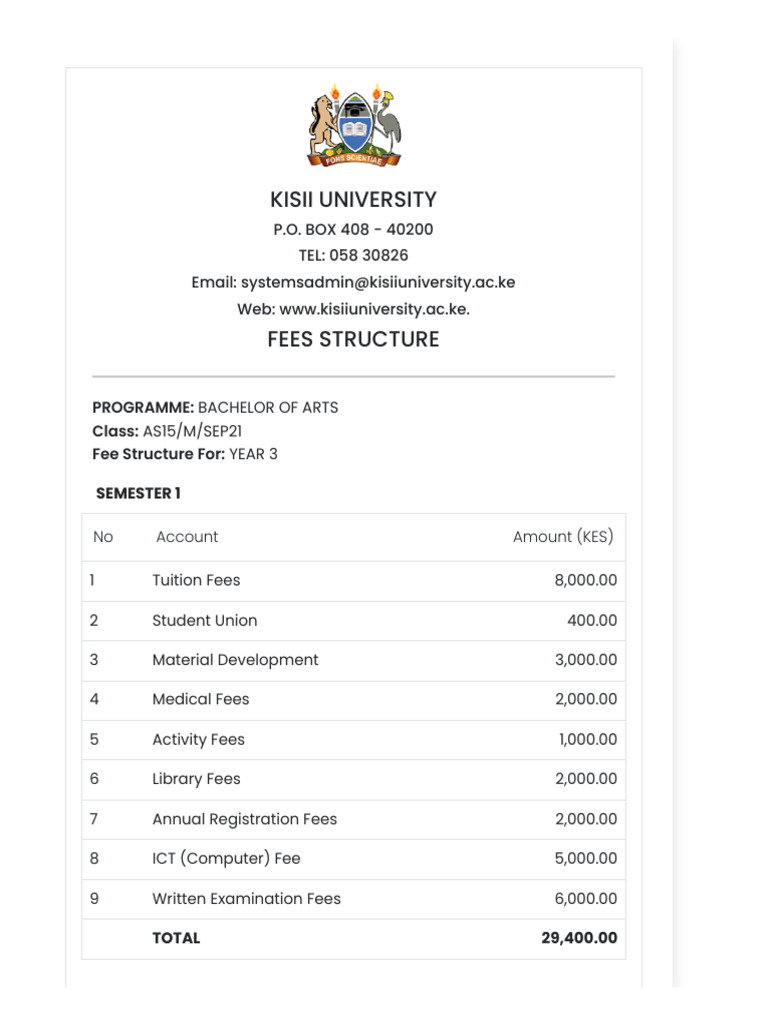Image resolution: width=768 pixels, height=1024 pixels.
Task: Click the Amount (KES) column header
Action: point(563,537)
